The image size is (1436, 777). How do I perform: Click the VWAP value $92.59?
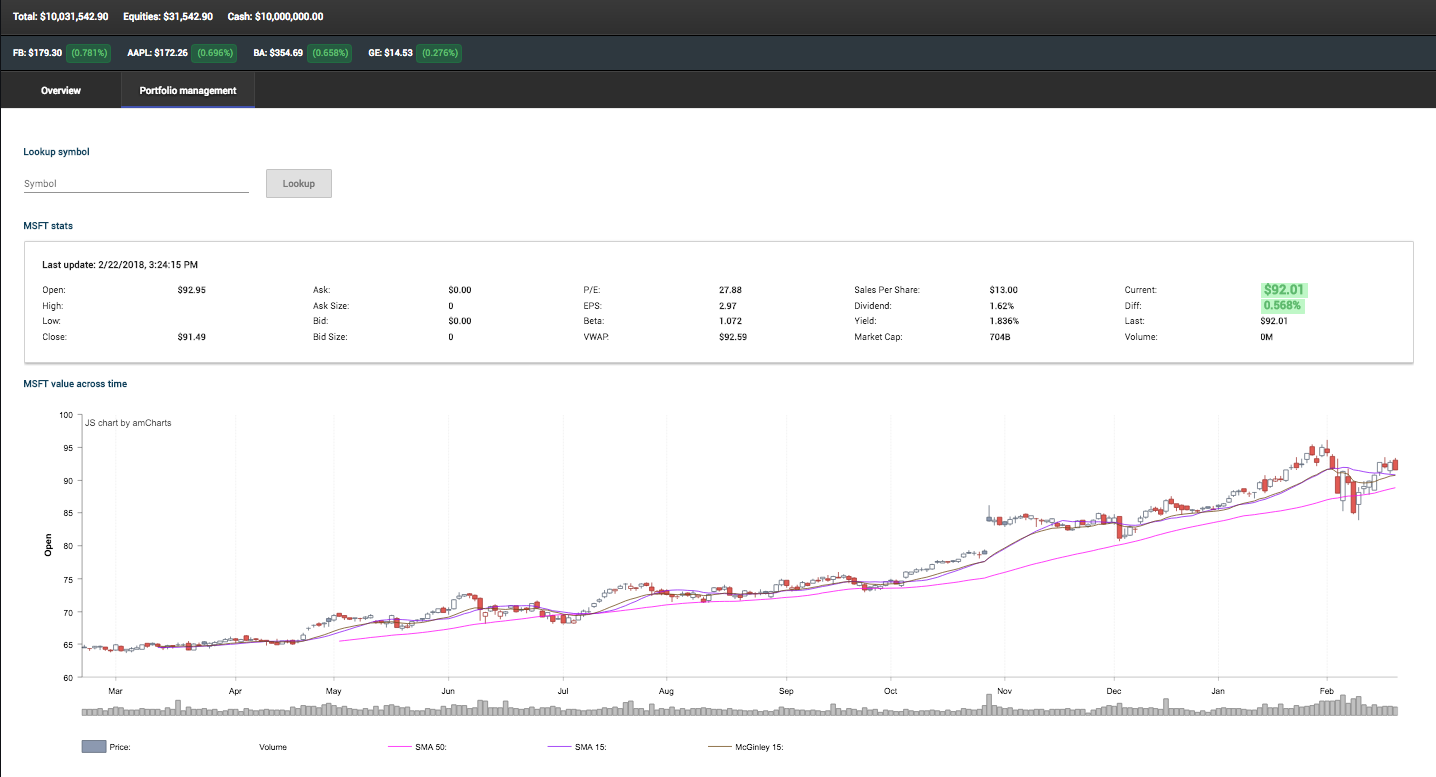[735, 337]
